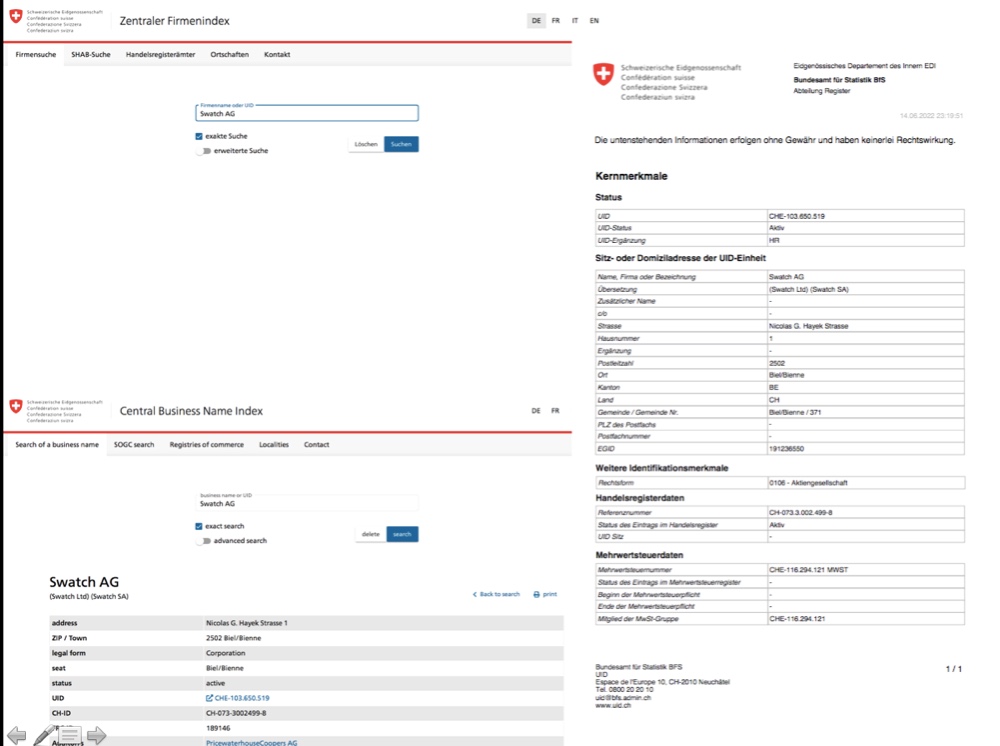The height and width of the screenshot is (746, 1000).
Task: Switch language to FR in Central Business Name Index header
Action: pyautogui.click(x=555, y=411)
